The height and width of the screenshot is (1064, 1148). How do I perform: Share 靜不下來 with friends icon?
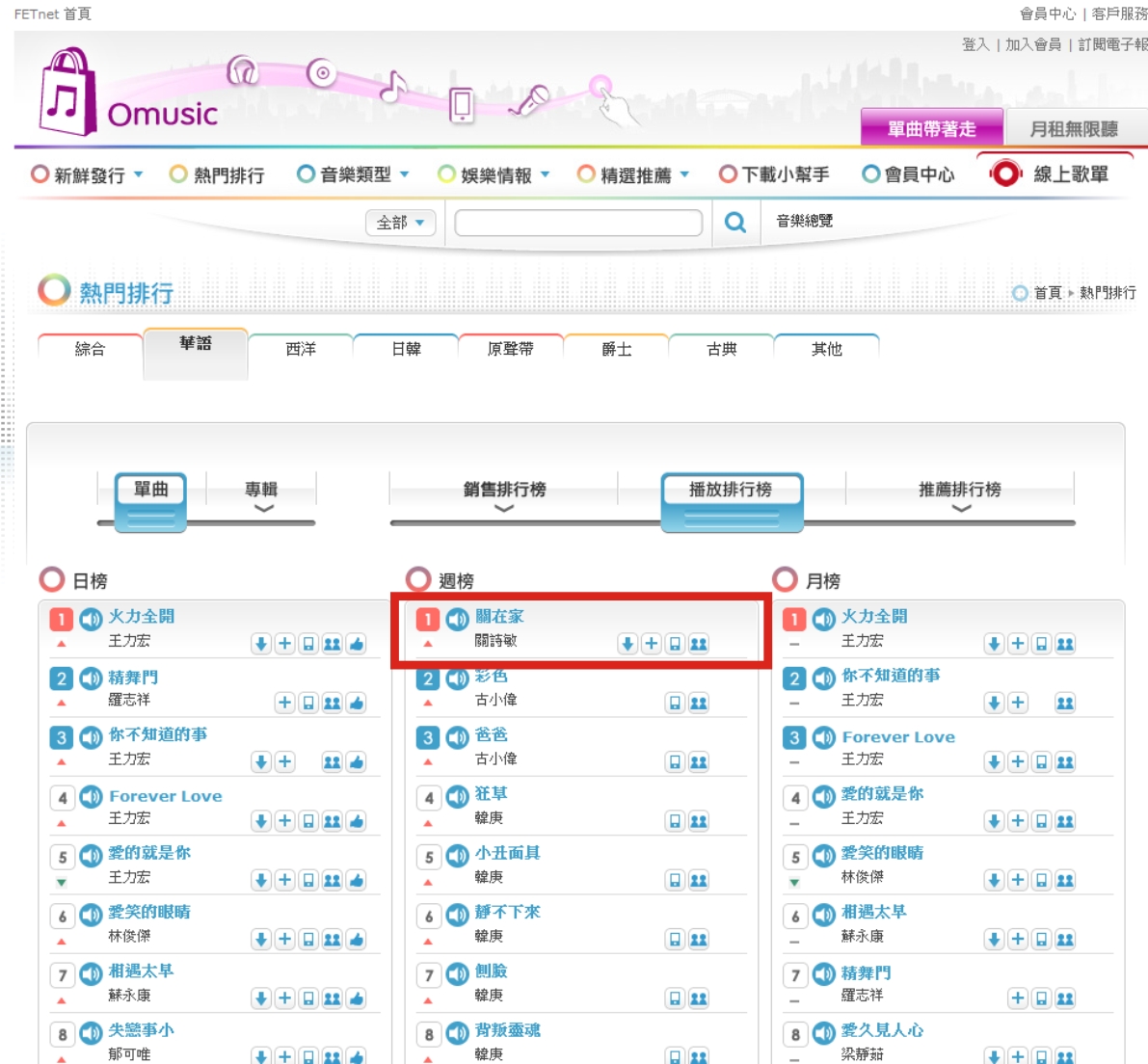click(x=699, y=940)
